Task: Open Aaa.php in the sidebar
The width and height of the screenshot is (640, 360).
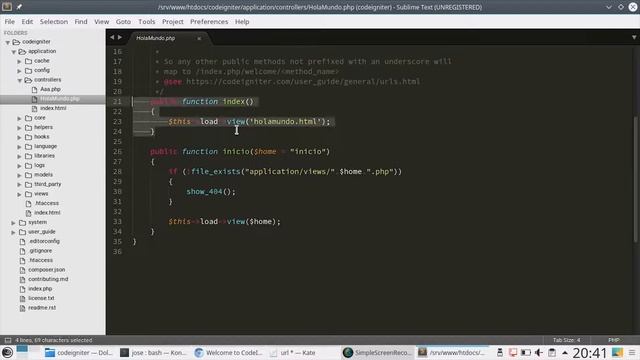Action: pos(50,89)
